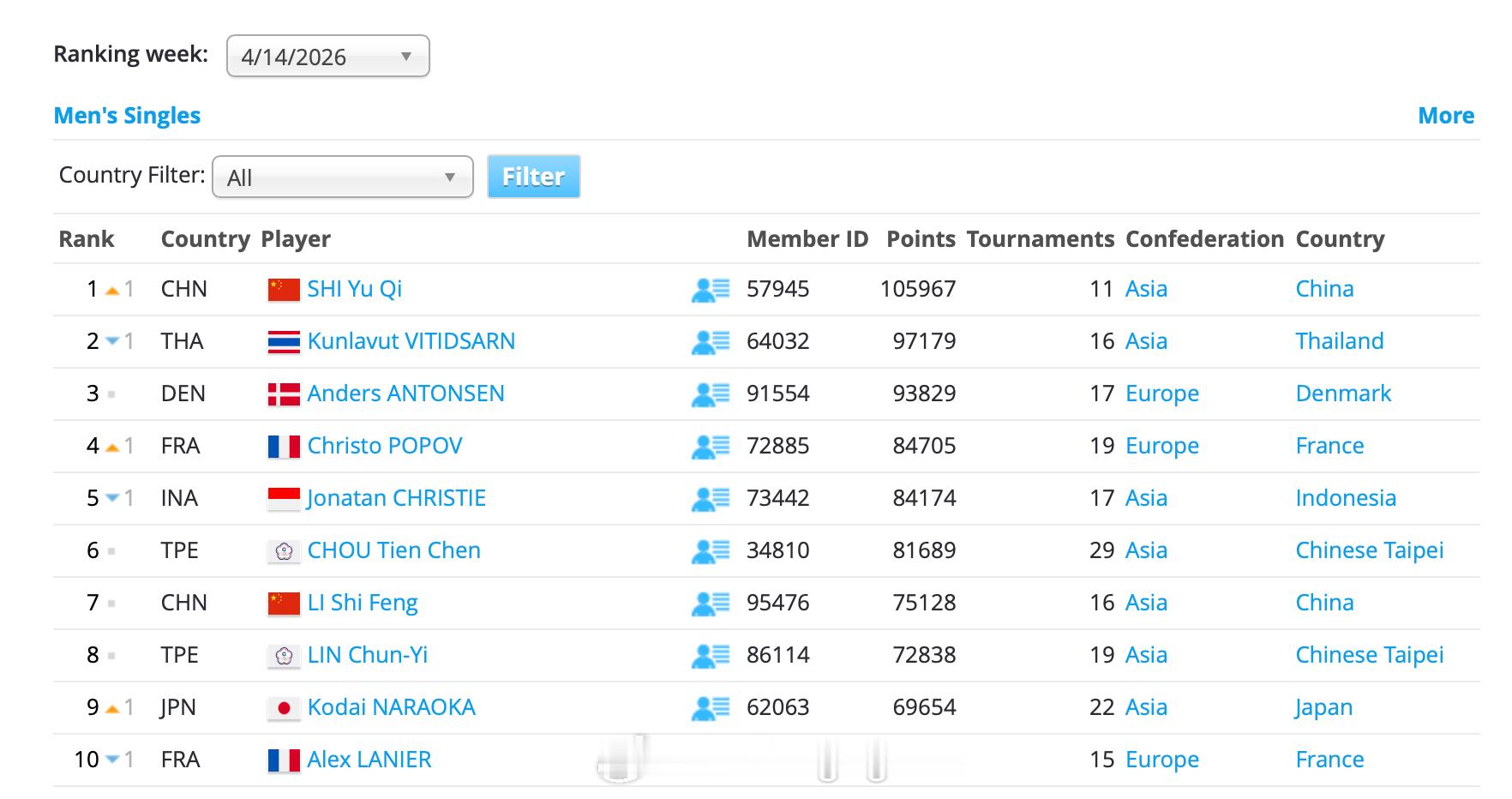Select points value 105967
The height and width of the screenshot is (799, 1512).
tap(918, 289)
